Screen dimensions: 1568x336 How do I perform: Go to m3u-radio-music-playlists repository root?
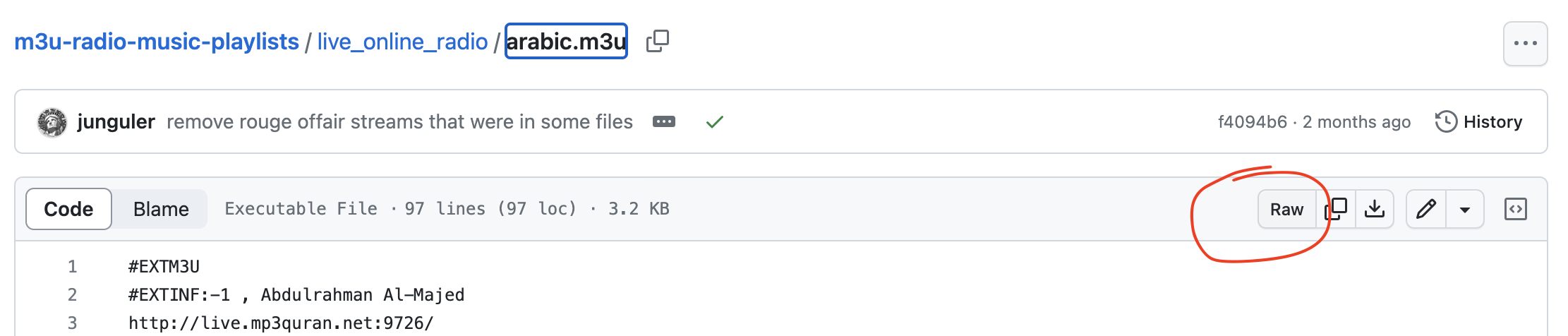[x=157, y=42]
